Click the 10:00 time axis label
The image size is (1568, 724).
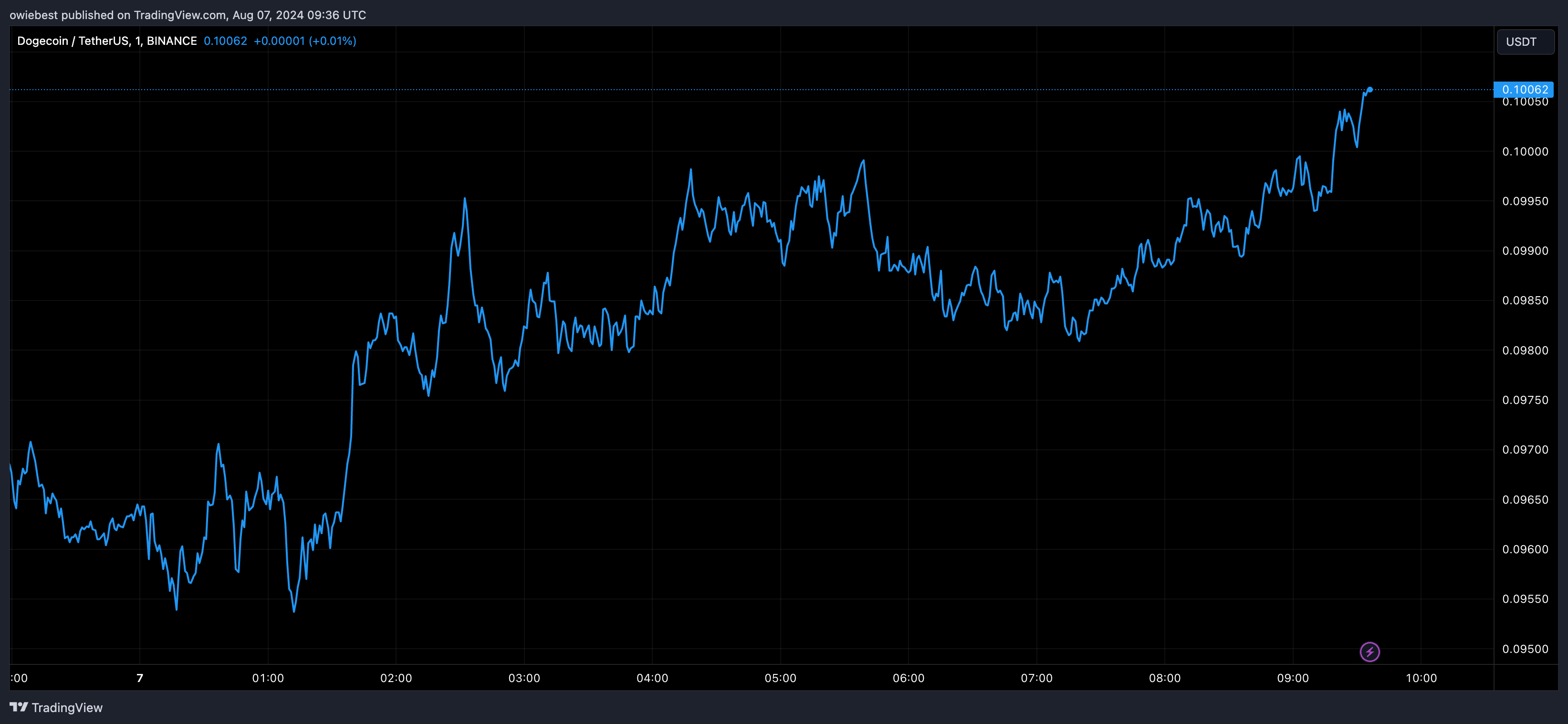[x=1422, y=678]
